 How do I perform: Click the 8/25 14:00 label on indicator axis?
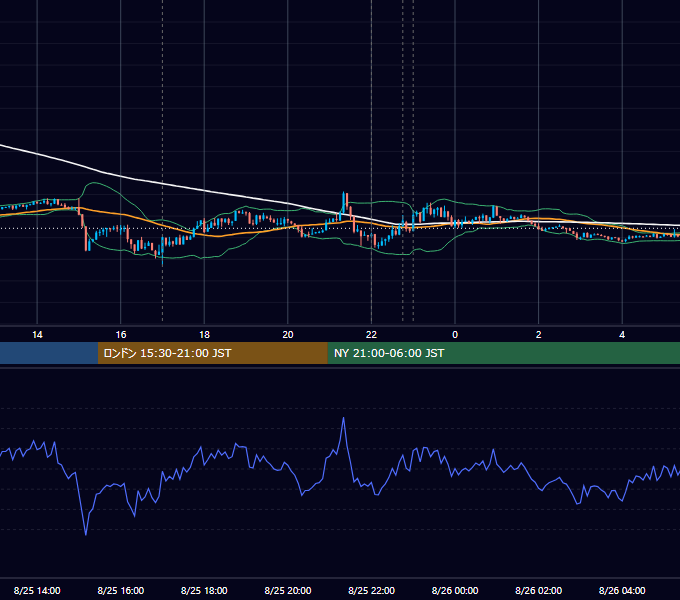coord(37,590)
